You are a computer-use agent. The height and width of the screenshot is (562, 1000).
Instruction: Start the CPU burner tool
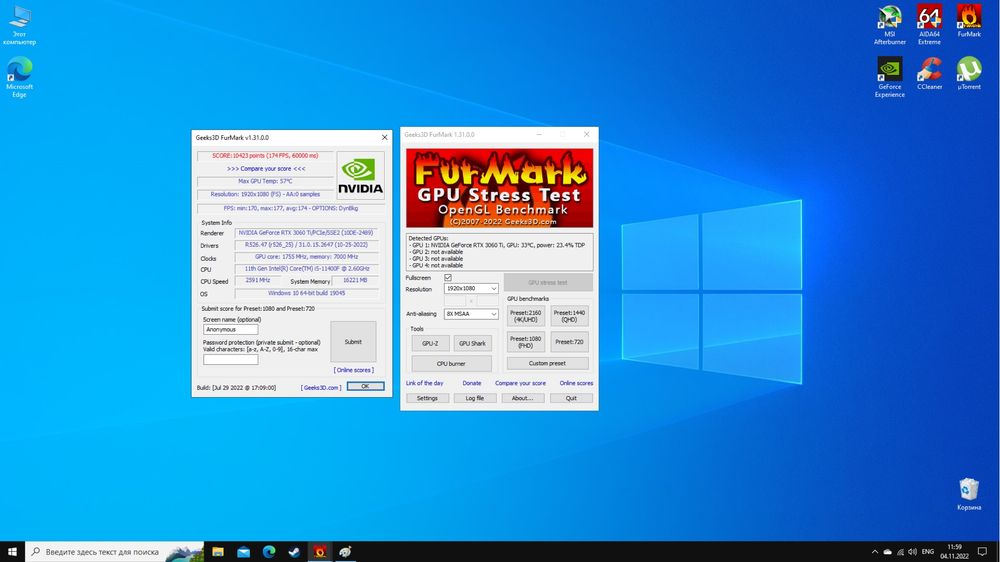[451, 364]
